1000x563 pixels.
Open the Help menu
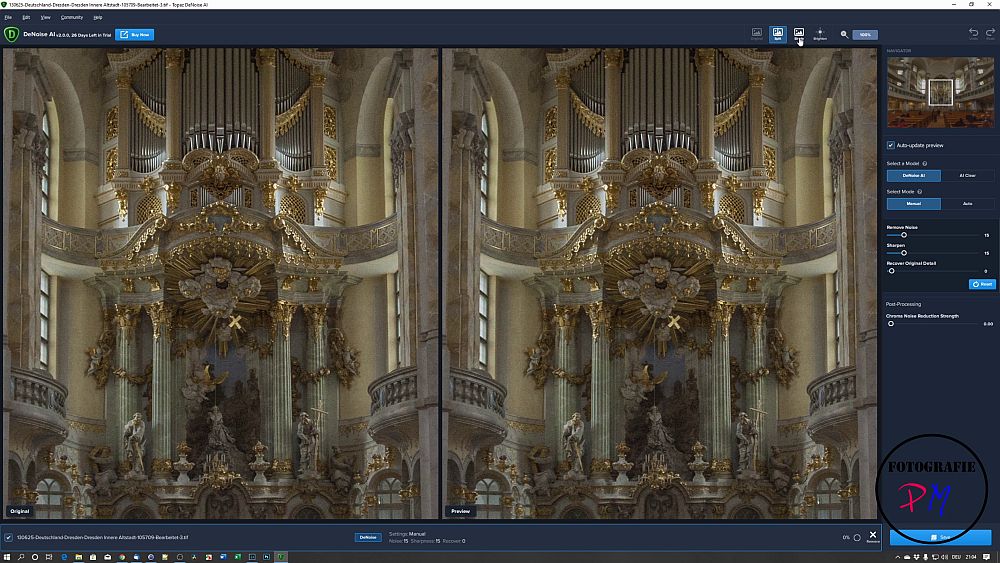coord(98,17)
